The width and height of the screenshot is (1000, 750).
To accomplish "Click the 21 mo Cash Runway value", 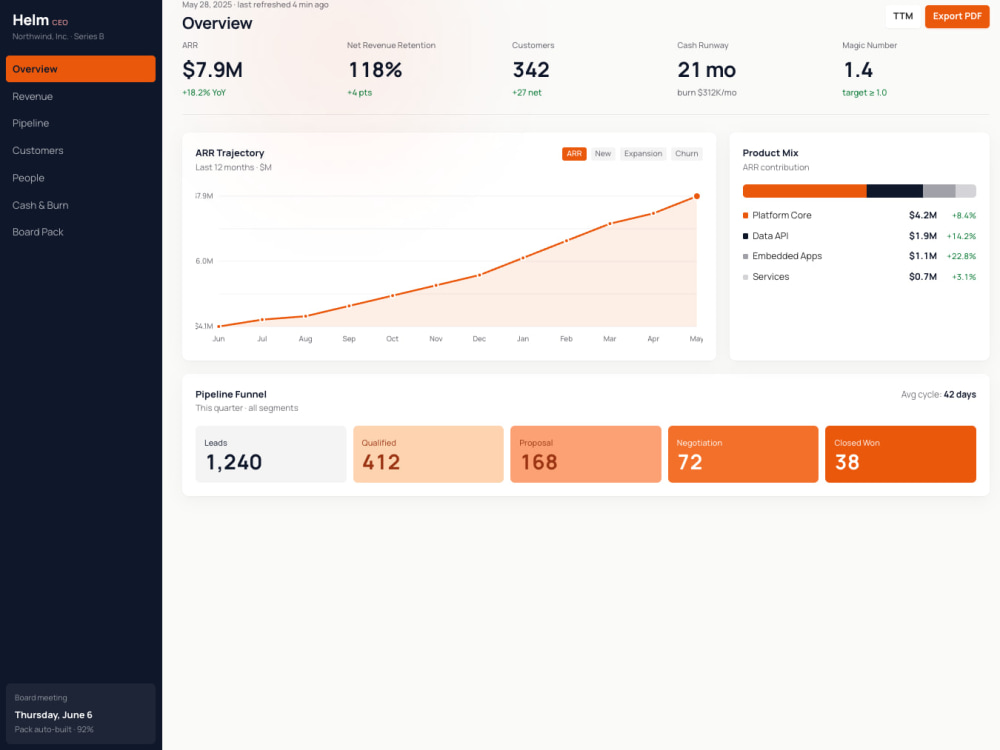I will 707,70.
